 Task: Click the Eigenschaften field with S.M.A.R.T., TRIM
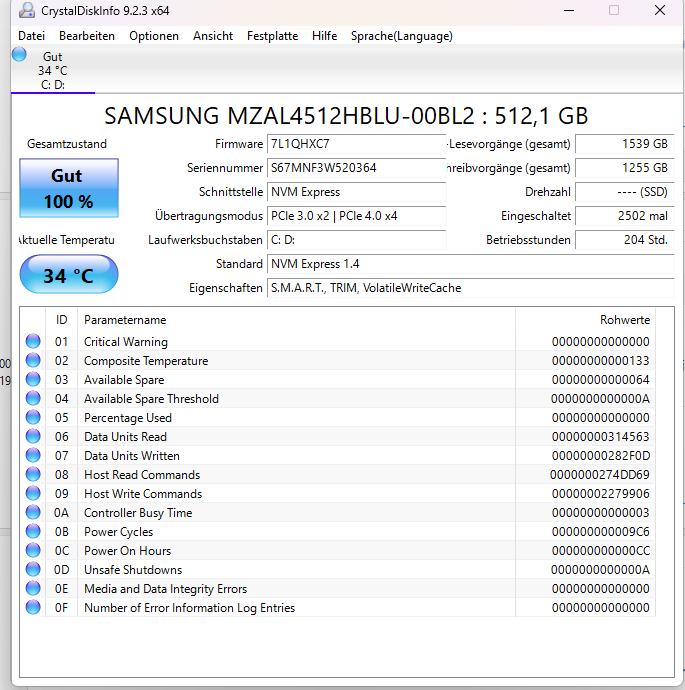pyautogui.click(x=470, y=288)
